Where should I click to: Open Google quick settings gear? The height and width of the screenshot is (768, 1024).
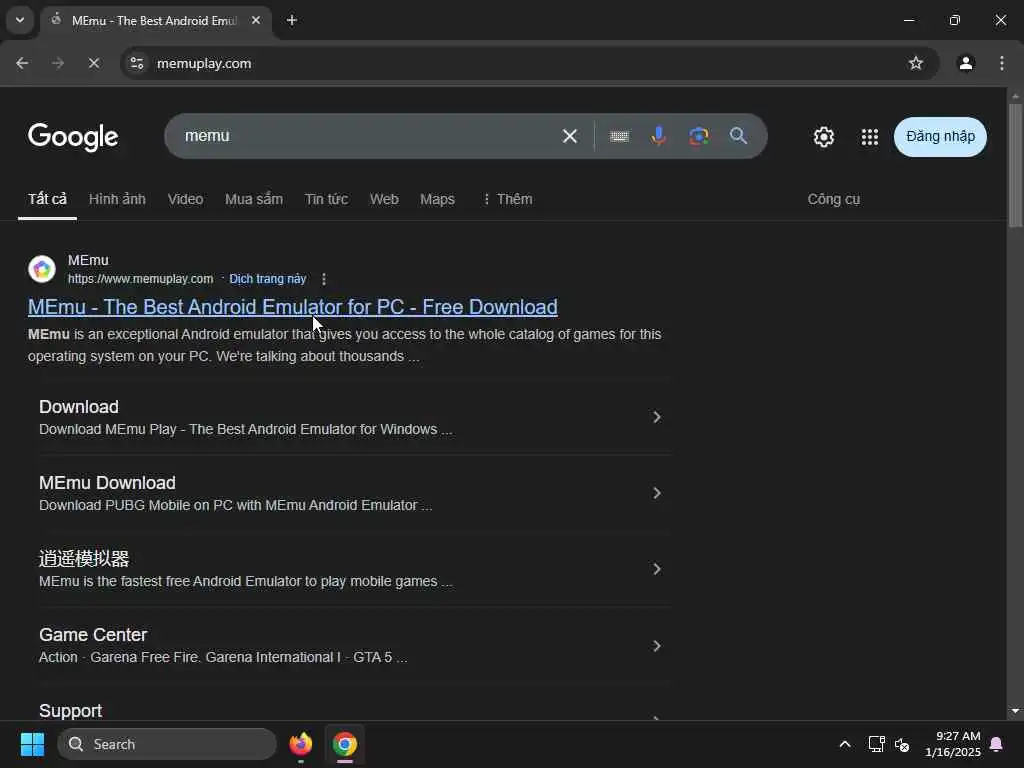point(824,137)
